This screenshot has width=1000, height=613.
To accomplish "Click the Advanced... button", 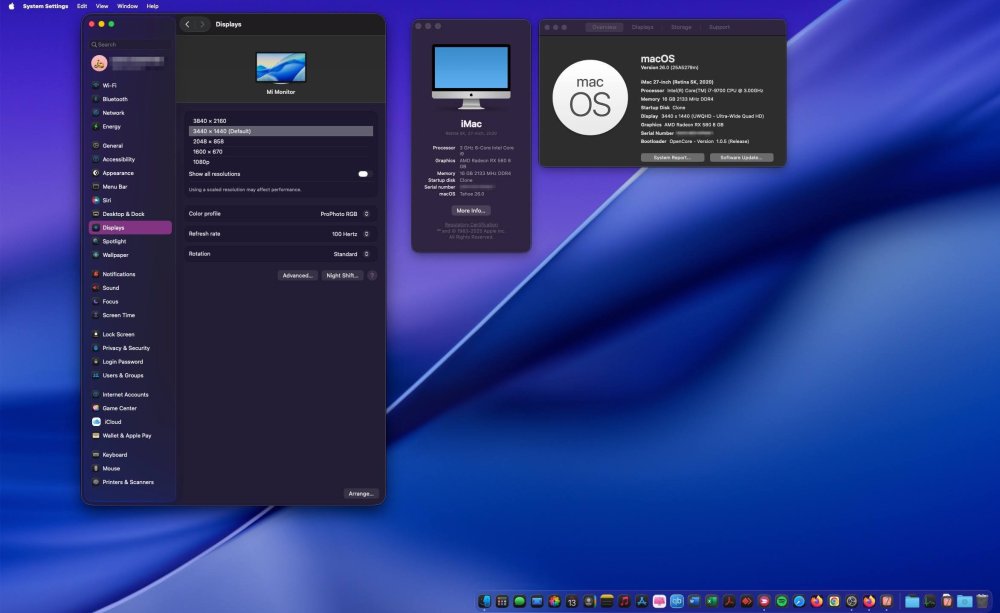I will [297, 276].
